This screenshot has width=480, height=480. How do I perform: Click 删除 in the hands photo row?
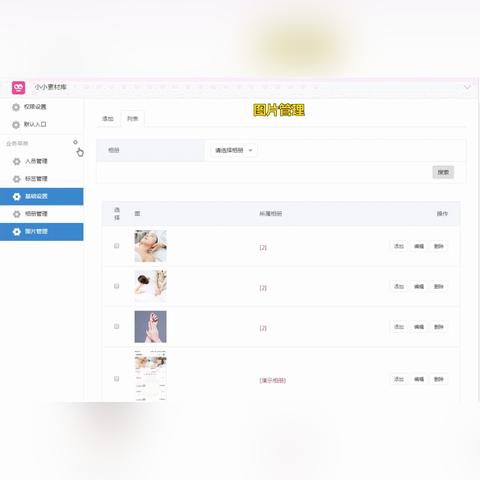[x=439, y=327]
